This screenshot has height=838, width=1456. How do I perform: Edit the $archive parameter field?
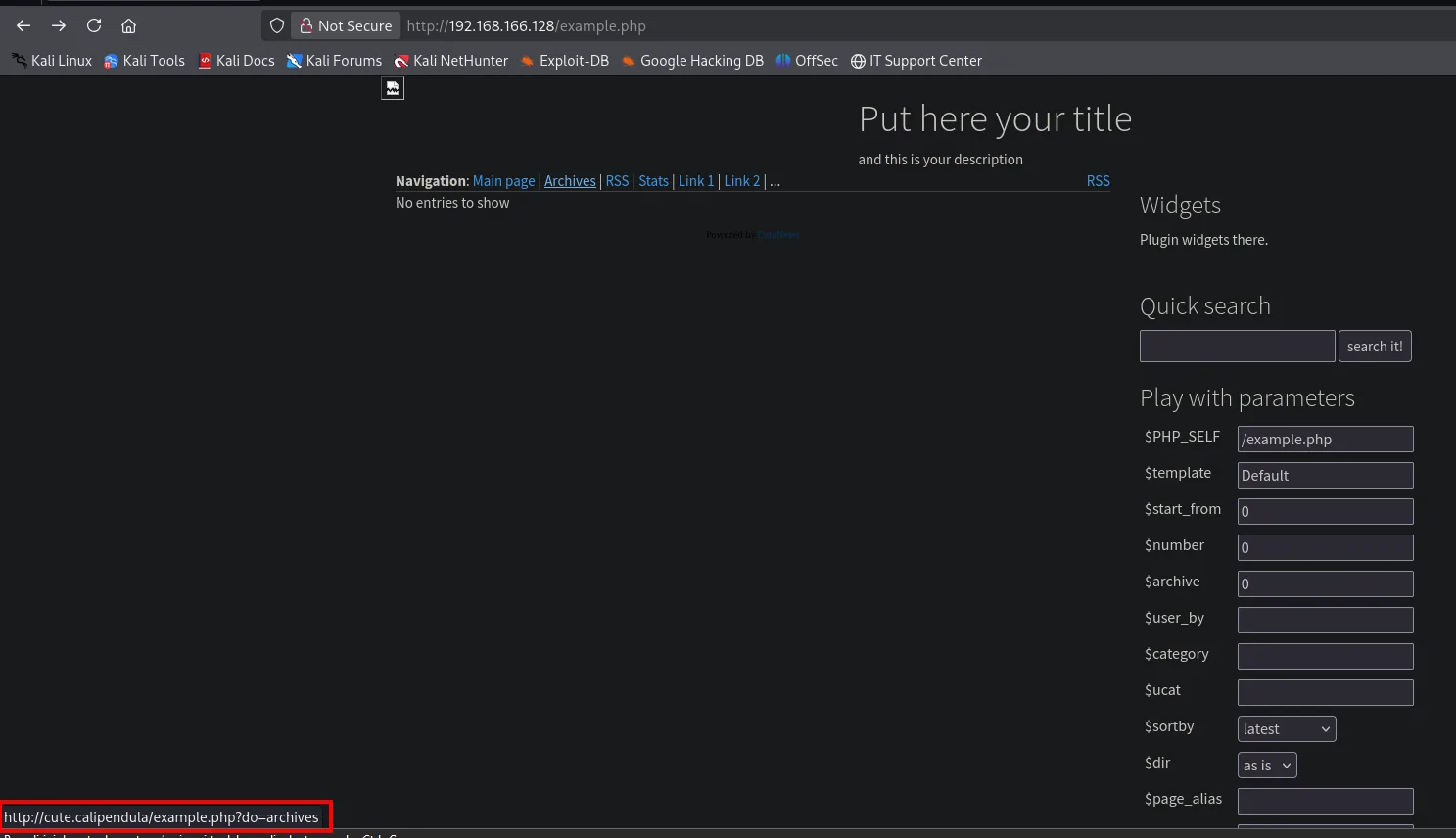[1326, 584]
